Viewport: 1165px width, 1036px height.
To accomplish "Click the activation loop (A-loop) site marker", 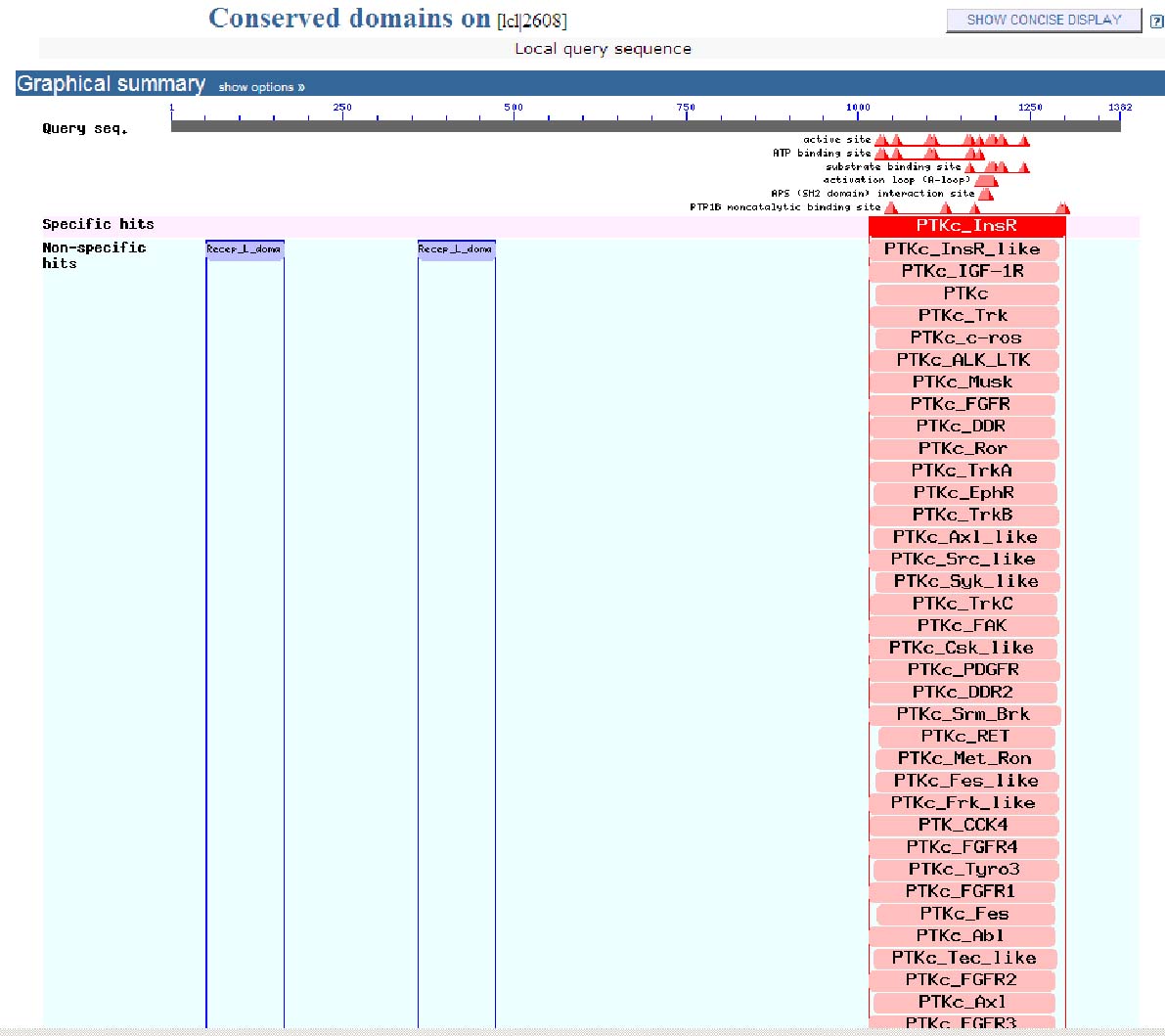I will (986, 181).
